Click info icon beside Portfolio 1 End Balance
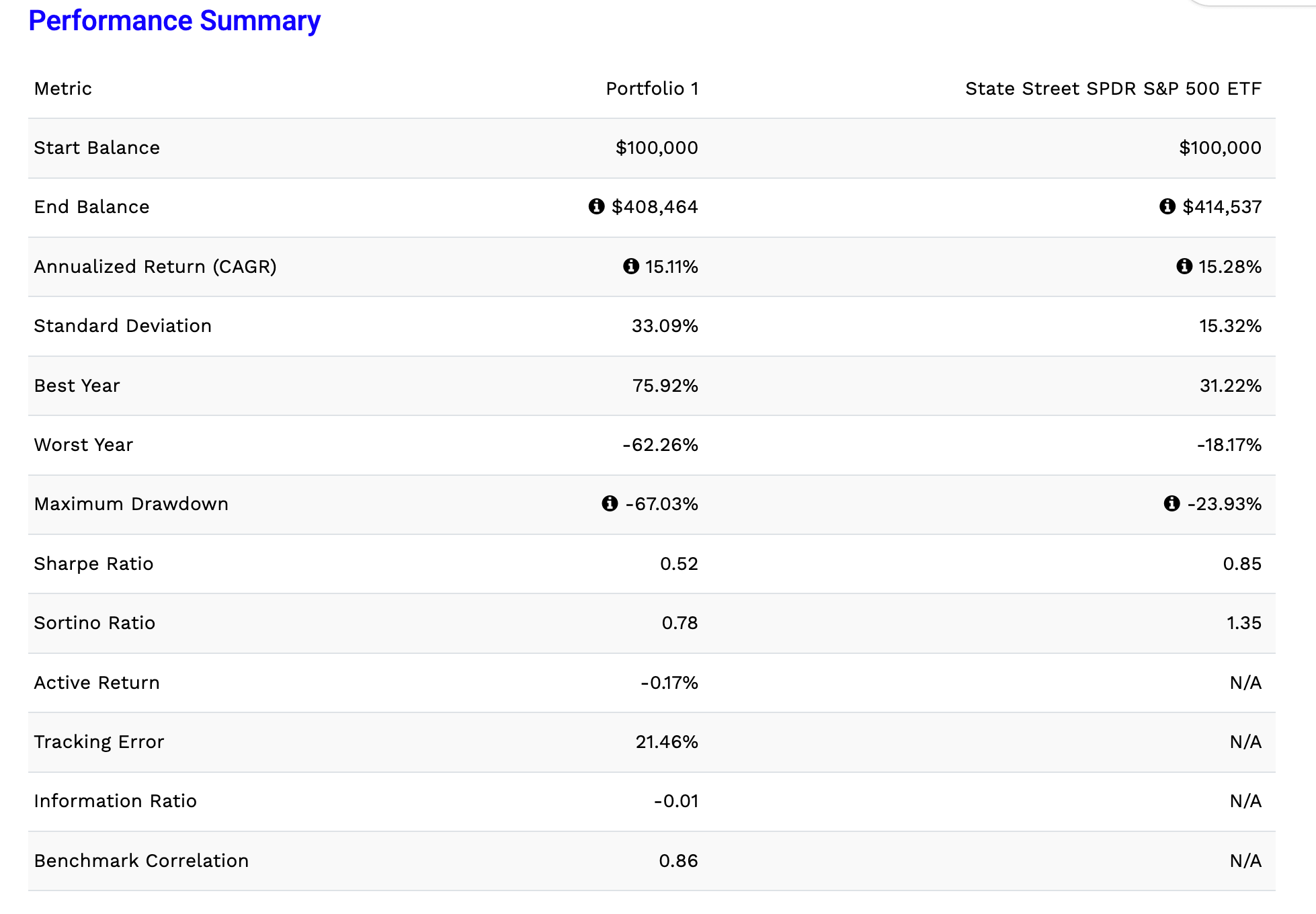Image resolution: width=1316 pixels, height=914 pixels. click(x=596, y=206)
